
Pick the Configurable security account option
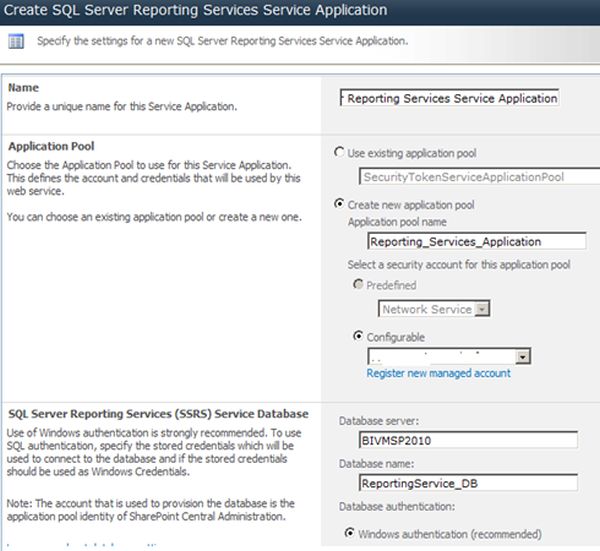(x=360, y=337)
